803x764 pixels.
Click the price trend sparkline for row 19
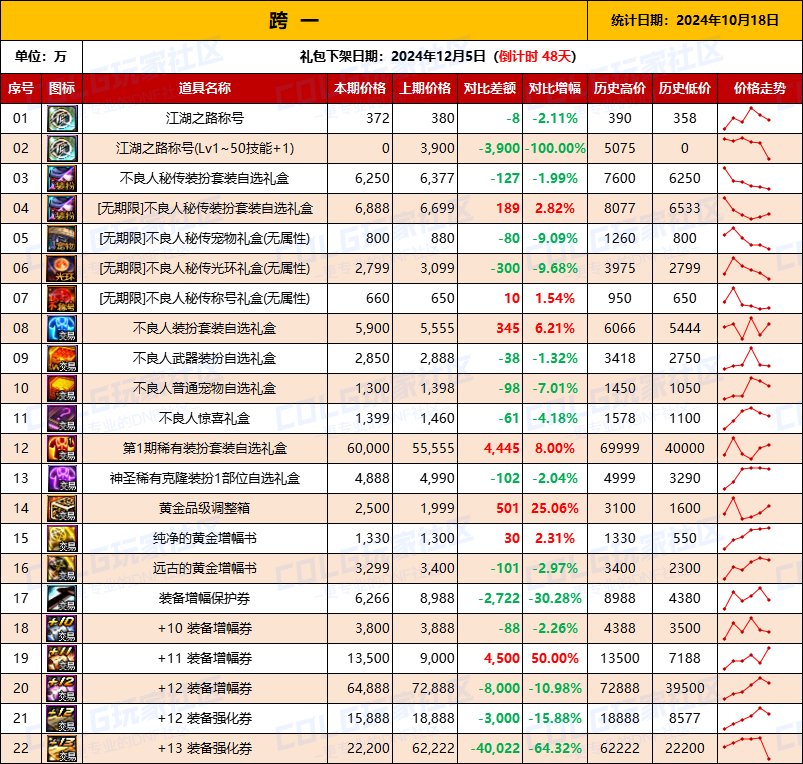[747, 658]
